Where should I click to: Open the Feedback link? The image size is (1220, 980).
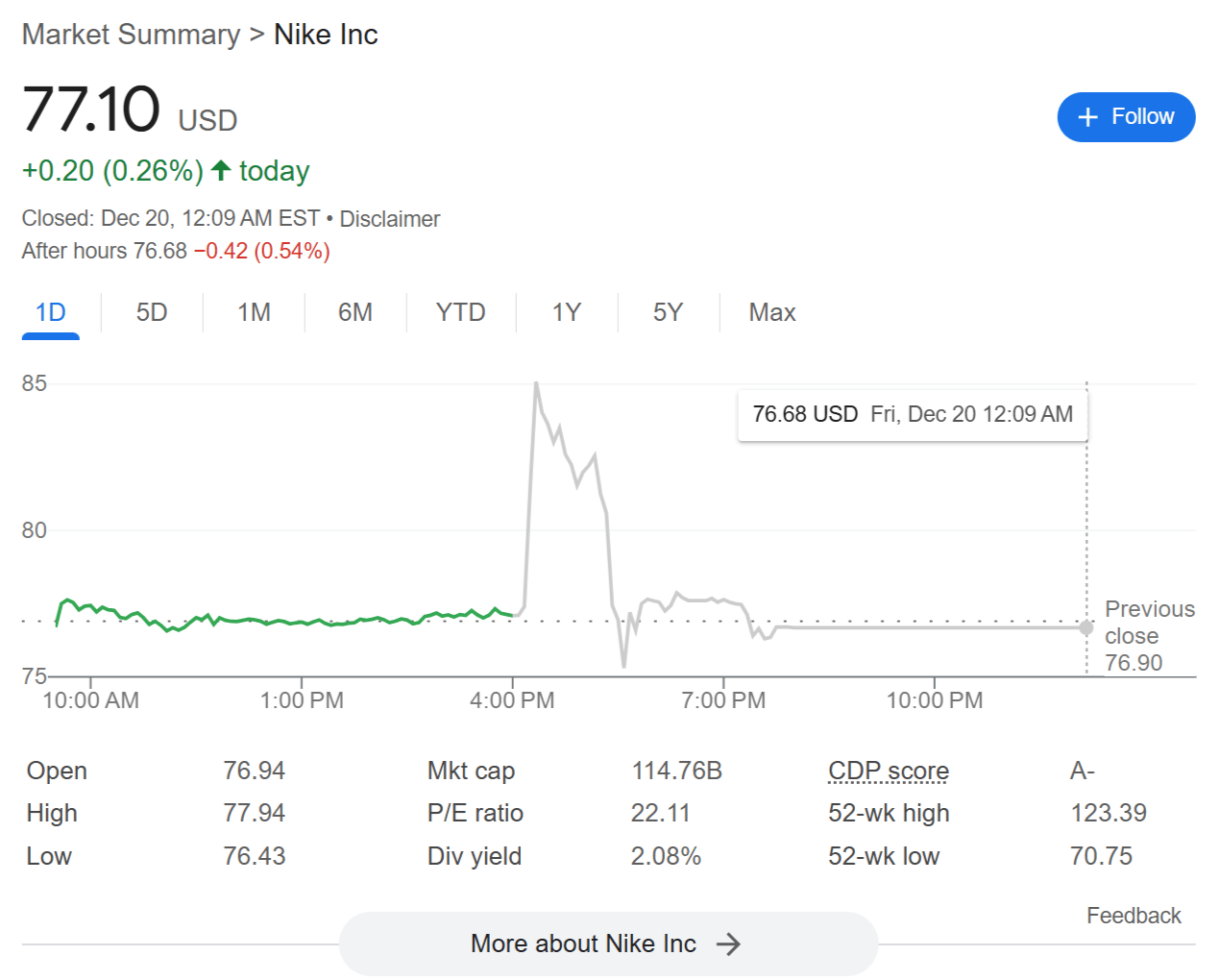(1134, 916)
